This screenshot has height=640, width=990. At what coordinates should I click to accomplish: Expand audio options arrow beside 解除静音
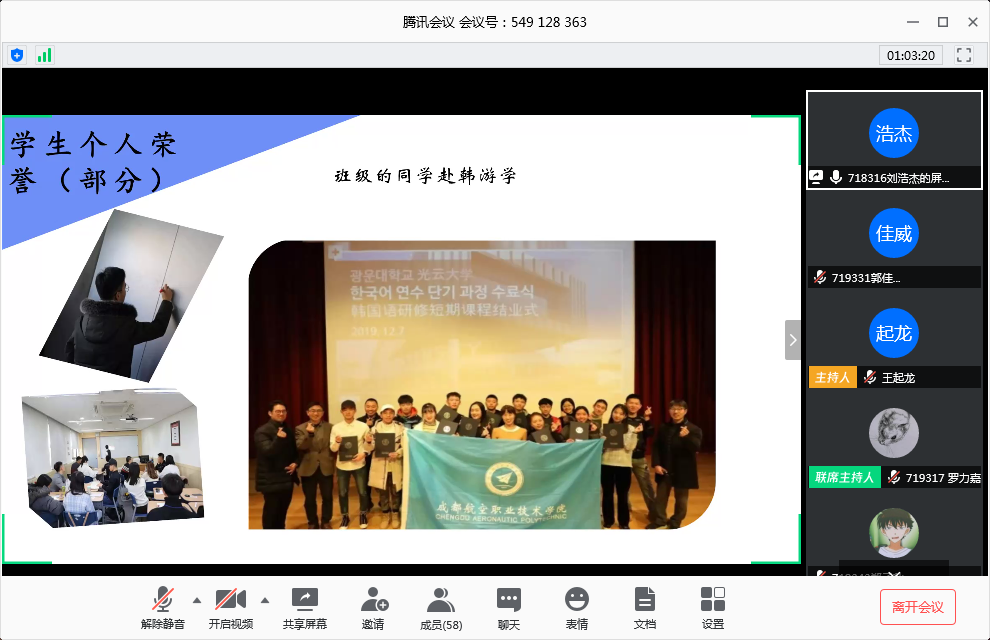197,600
